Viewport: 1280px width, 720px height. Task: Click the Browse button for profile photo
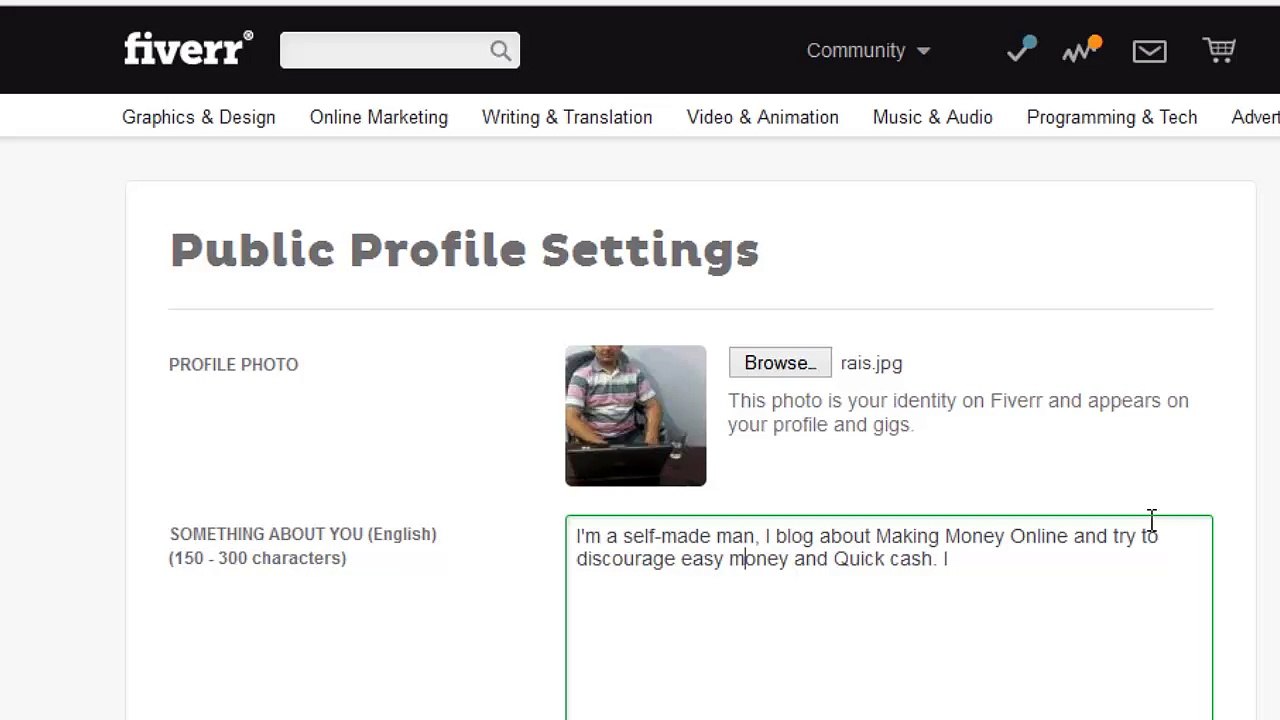coord(780,363)
